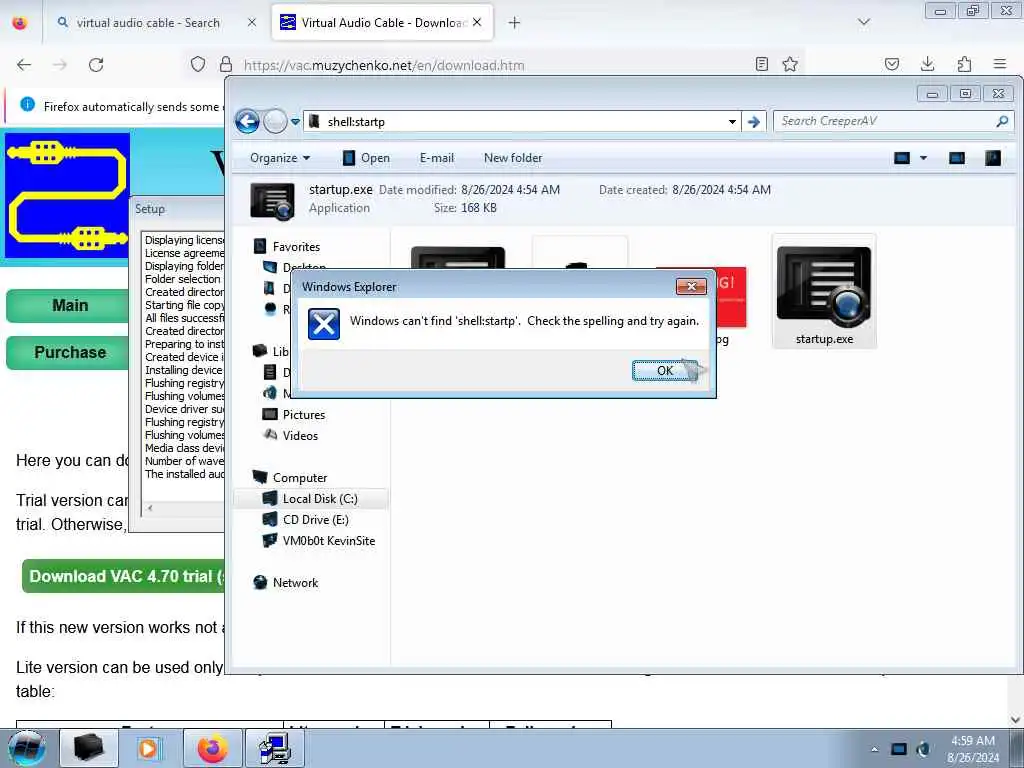Open the Firefox extensions icon

coord(964,64)
